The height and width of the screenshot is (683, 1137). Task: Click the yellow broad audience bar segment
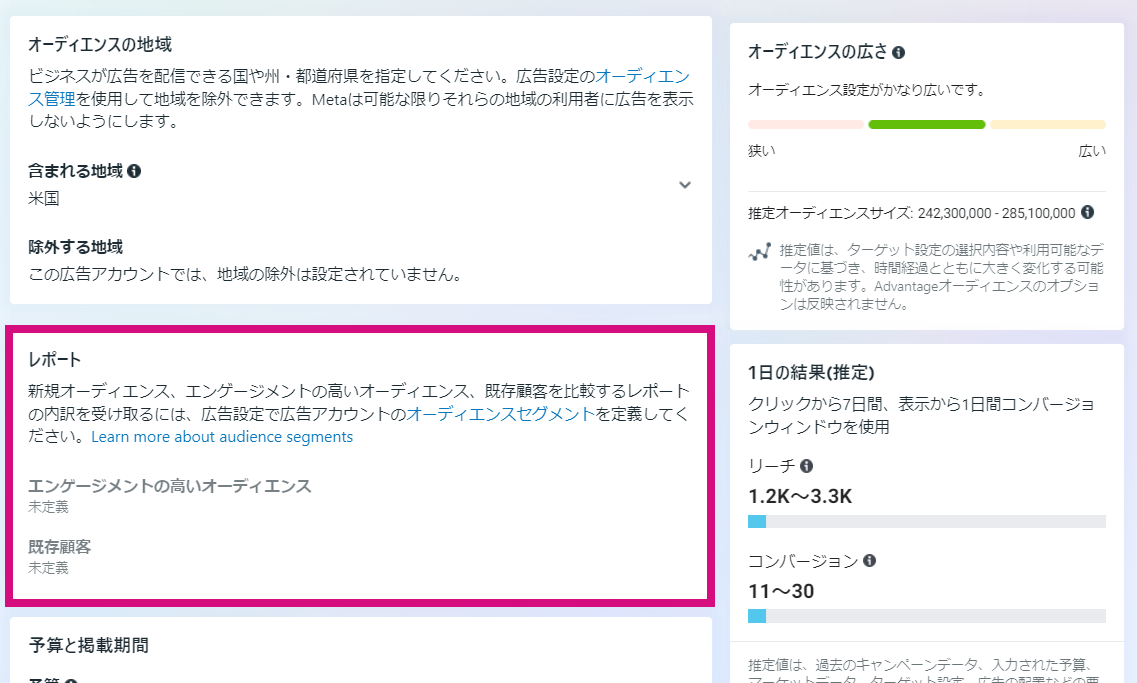[x=1048, y=125]
